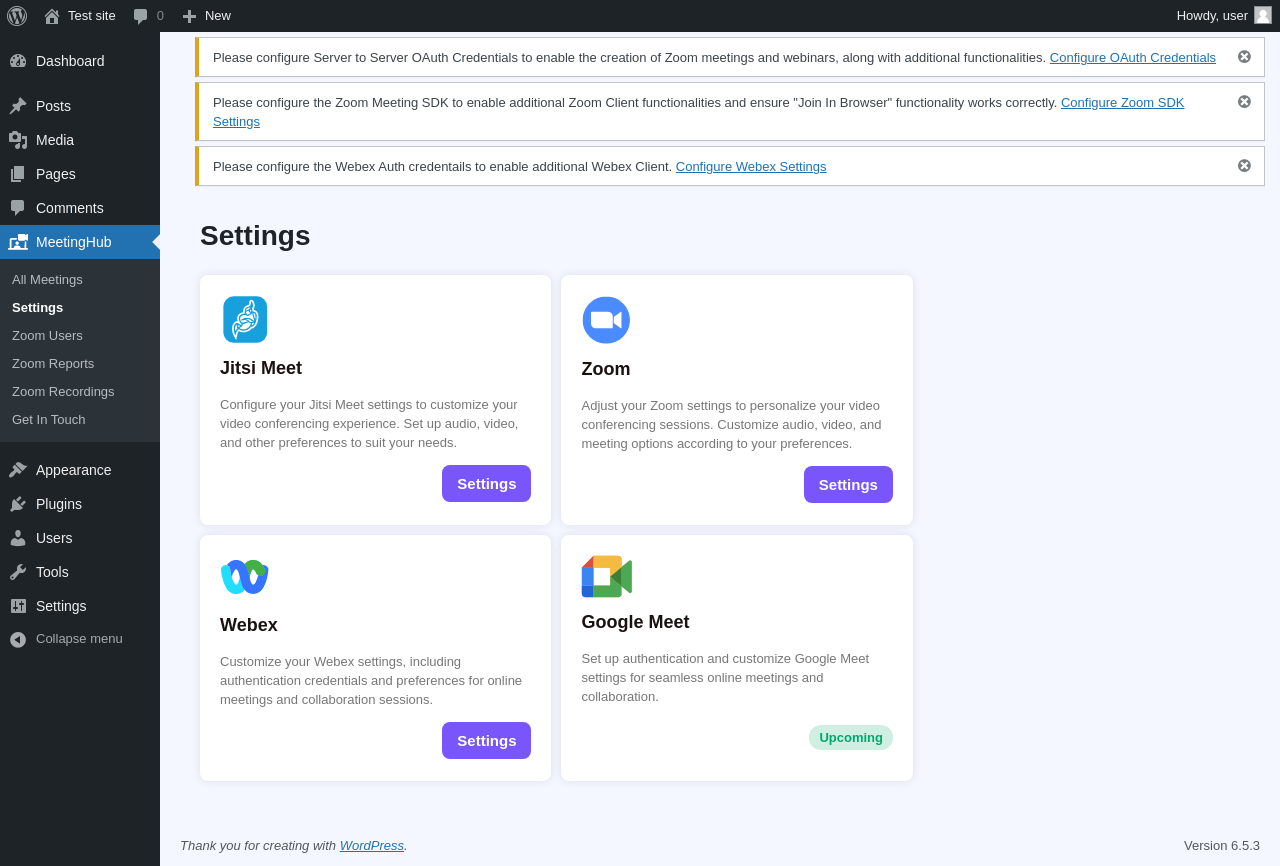
Task: Click the Upcoming badge on Google Meet
Action: coord(850,738)
